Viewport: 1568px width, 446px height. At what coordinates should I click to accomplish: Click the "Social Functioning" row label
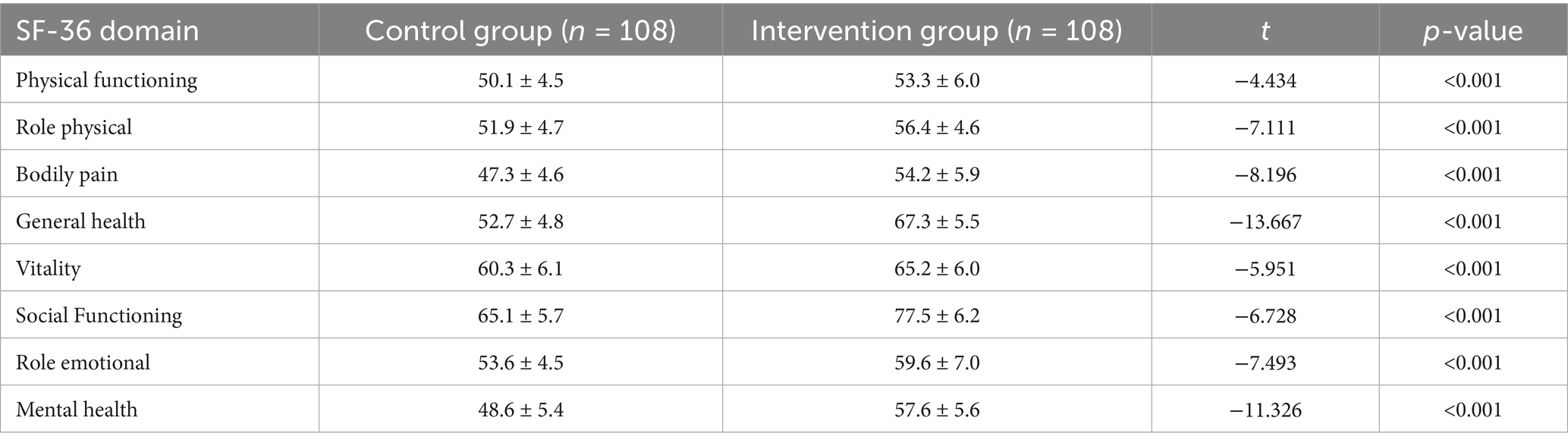(99, 316)
